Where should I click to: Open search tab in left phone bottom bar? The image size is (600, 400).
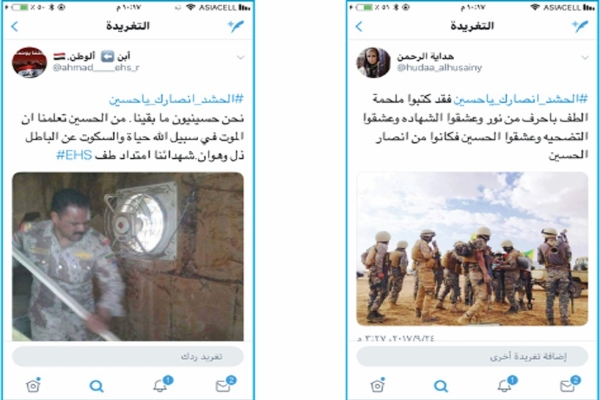pos(96,386)
